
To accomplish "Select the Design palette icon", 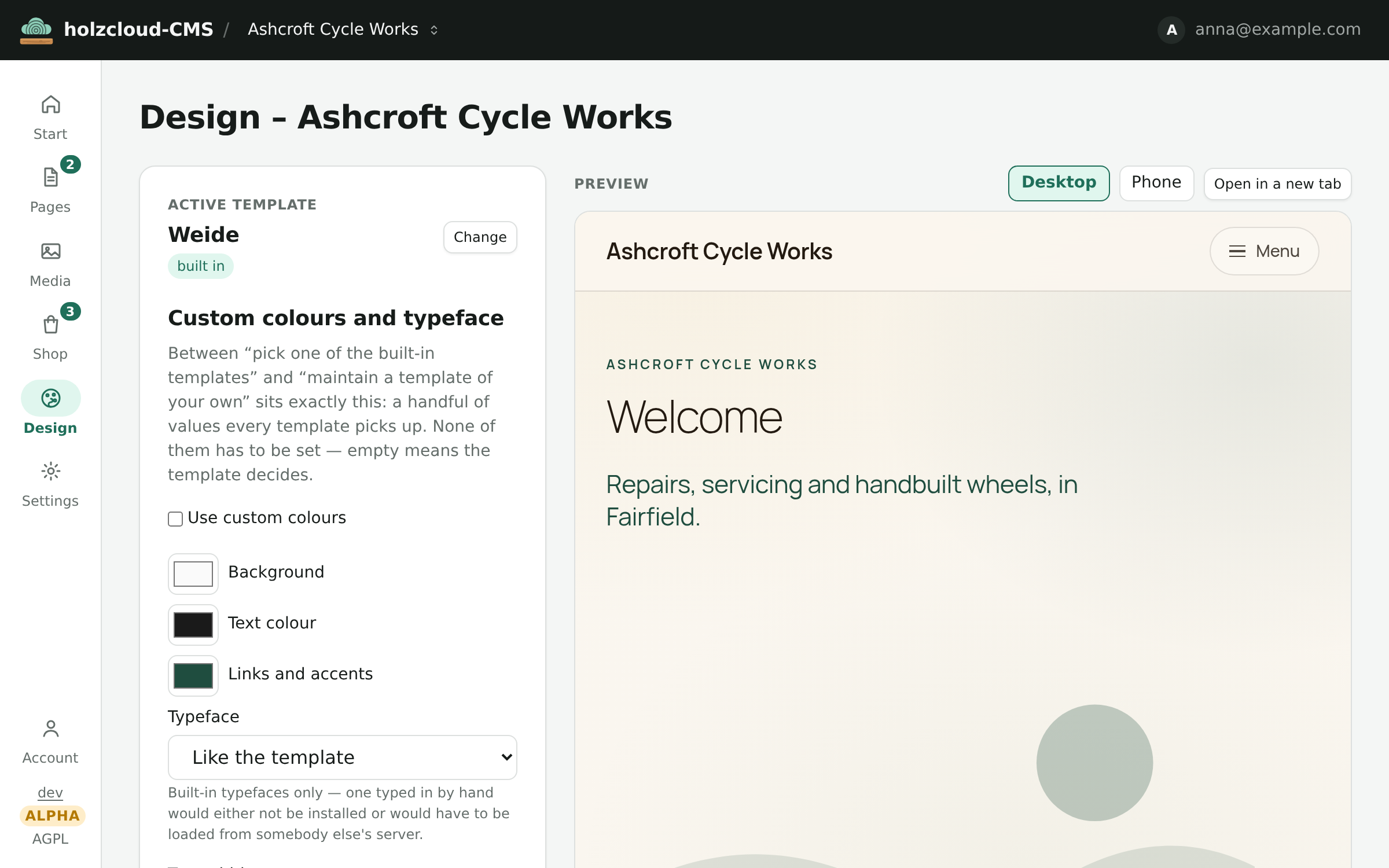I will click(x=50, y=398).
